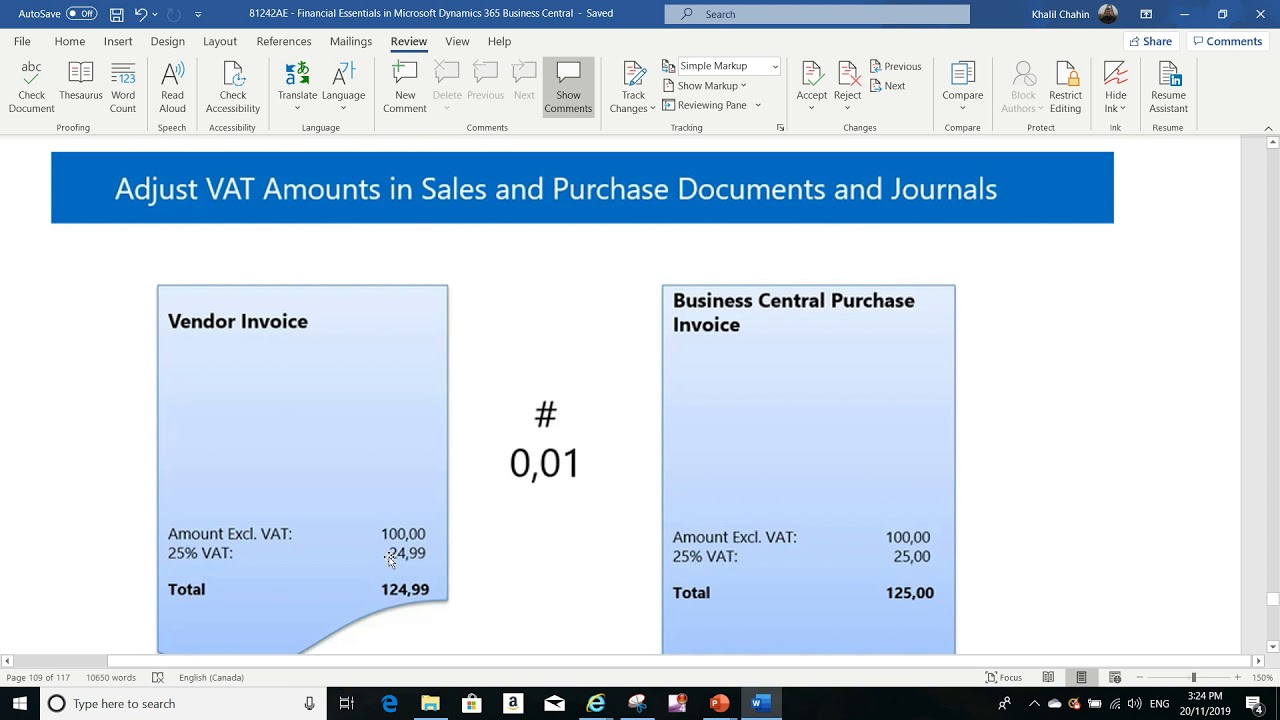This screenshot has width=1280, height=720.
Task: Click Page 109 of 117 indicator
Action: 38,678
